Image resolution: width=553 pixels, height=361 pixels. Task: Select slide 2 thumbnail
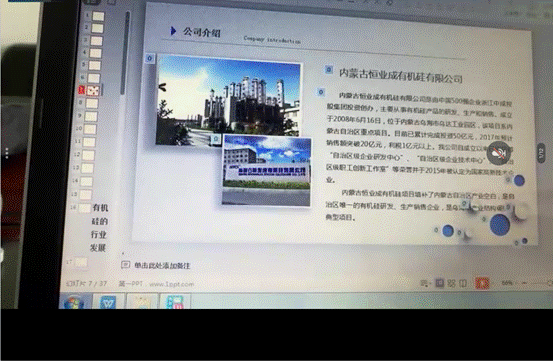coord(97,28)
